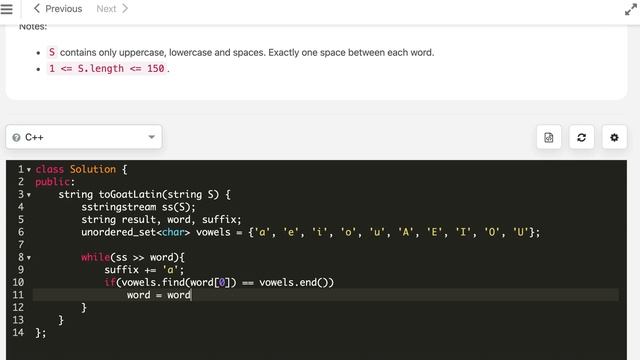
Task: Open editor settings gear icon
Action: pos(614,138)
